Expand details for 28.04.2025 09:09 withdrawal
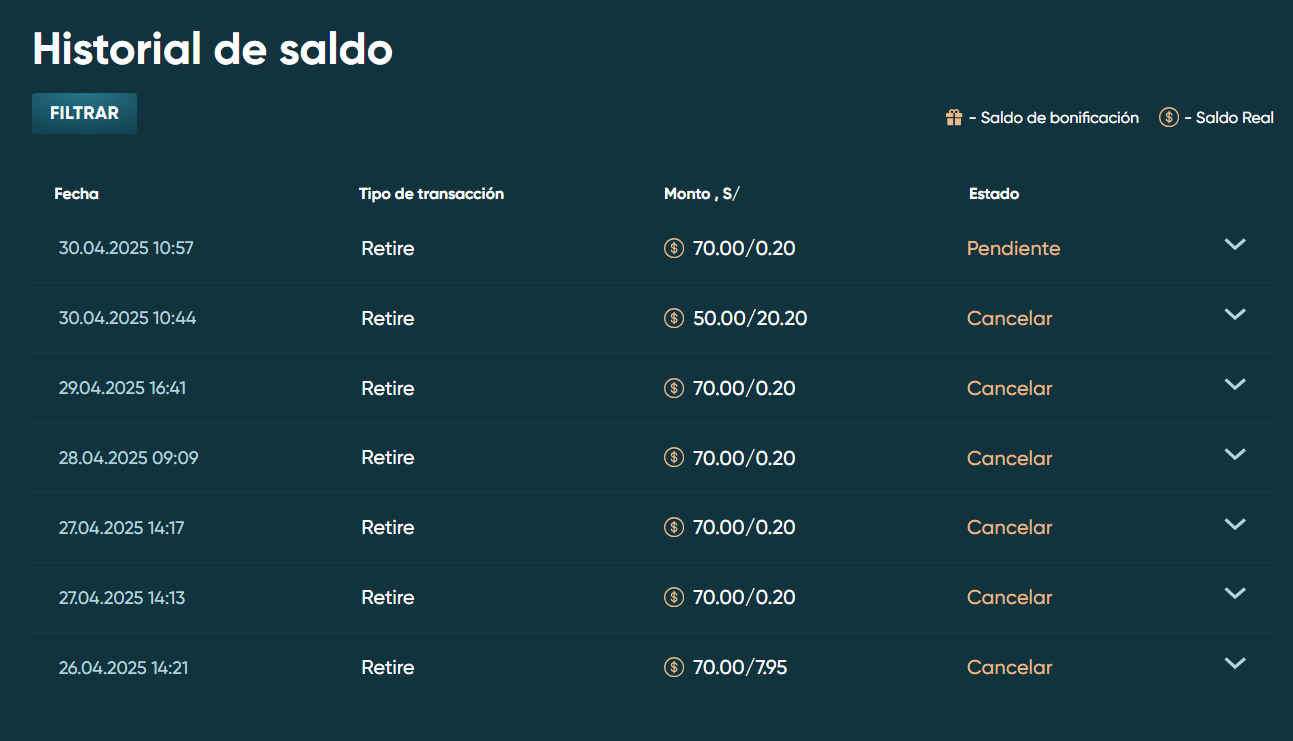 [1235, 454]
